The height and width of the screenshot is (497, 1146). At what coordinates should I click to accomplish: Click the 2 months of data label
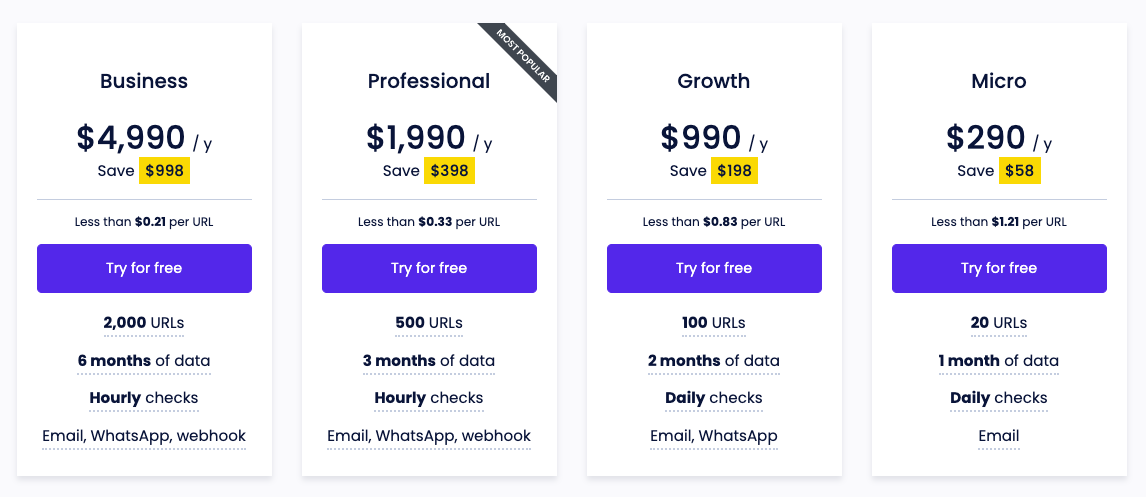[714, 361]
